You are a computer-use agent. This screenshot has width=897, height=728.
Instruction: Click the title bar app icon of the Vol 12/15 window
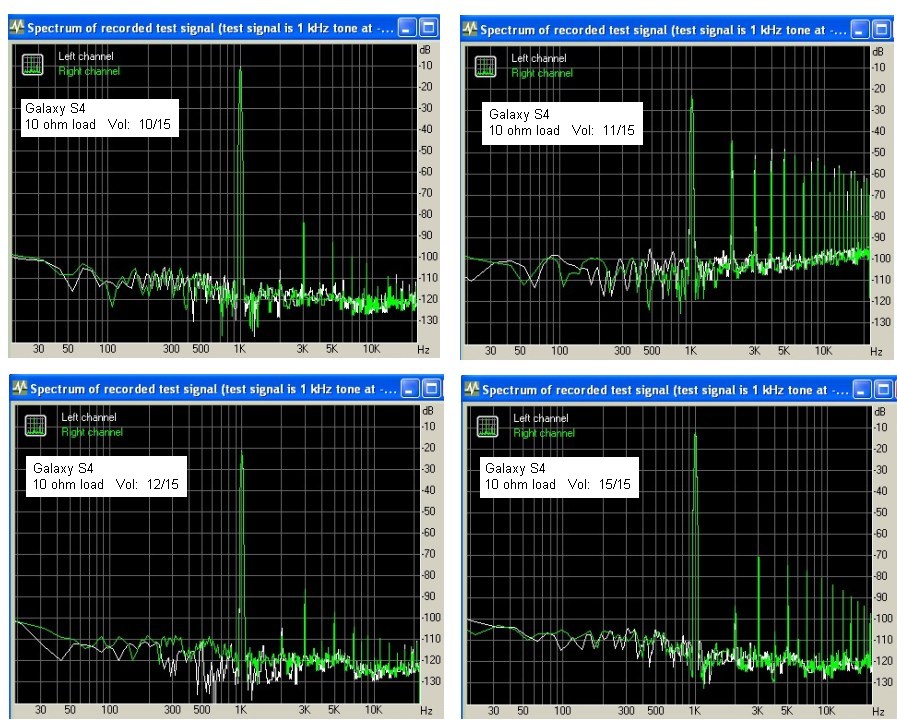19,388
